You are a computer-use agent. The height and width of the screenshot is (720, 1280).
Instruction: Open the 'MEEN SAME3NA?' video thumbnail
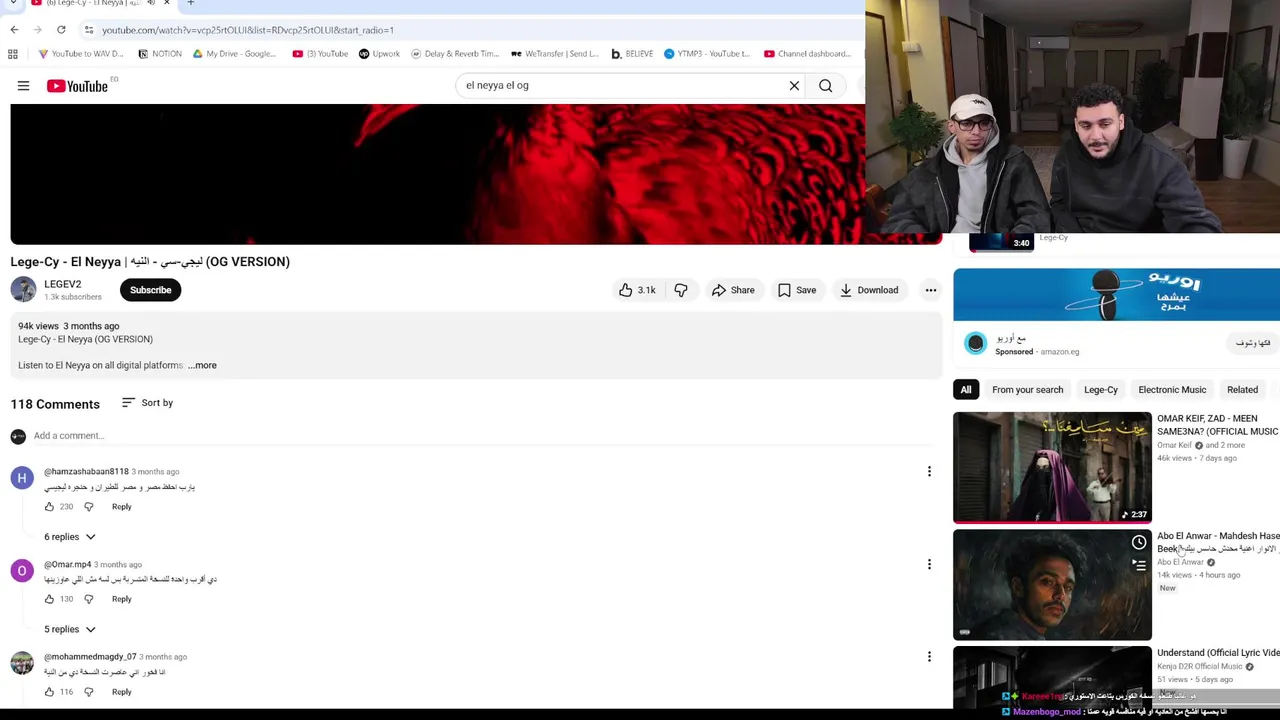click(1052, 467)
